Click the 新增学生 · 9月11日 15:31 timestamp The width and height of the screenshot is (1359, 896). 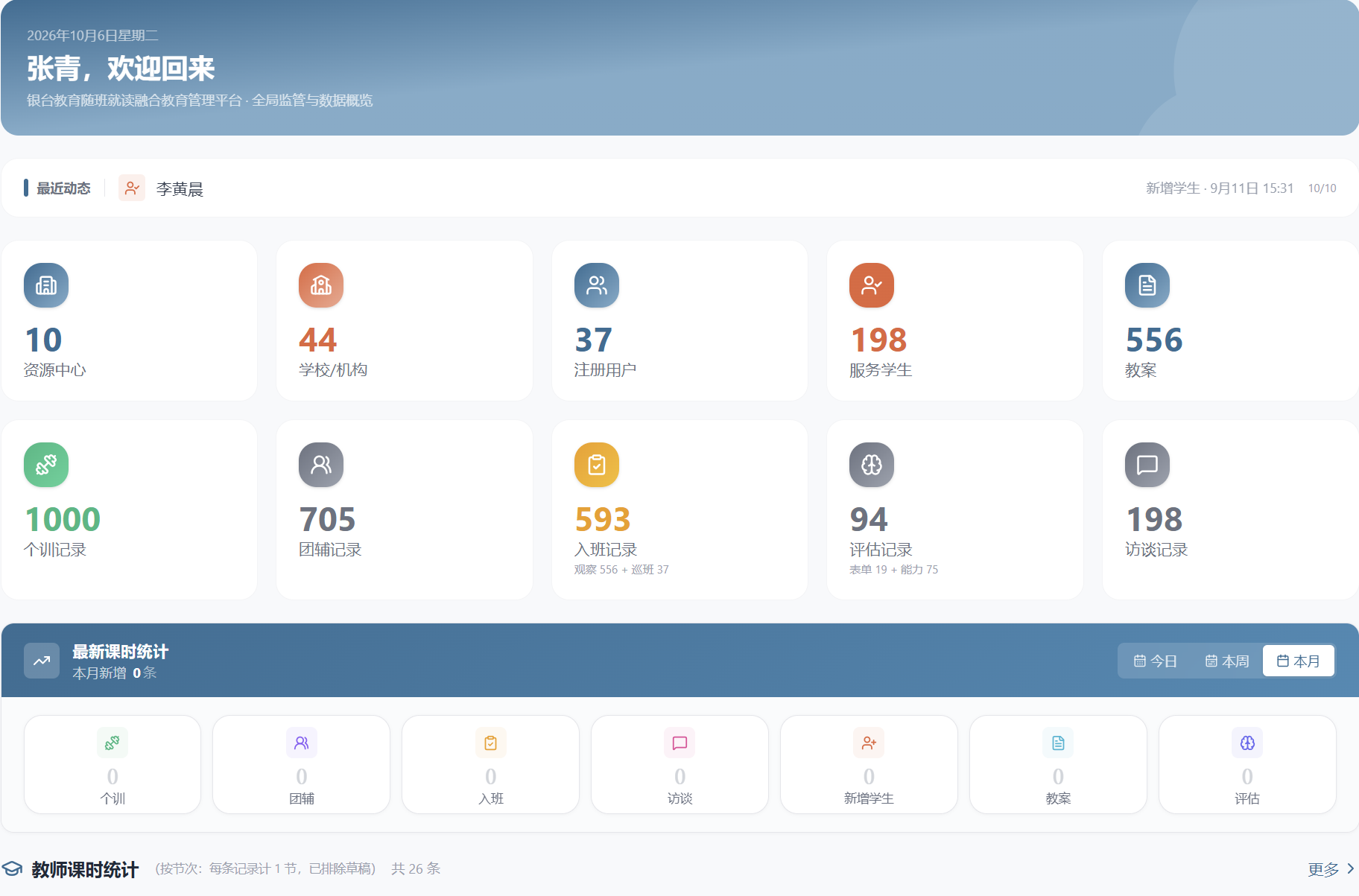pos(1220,188)
